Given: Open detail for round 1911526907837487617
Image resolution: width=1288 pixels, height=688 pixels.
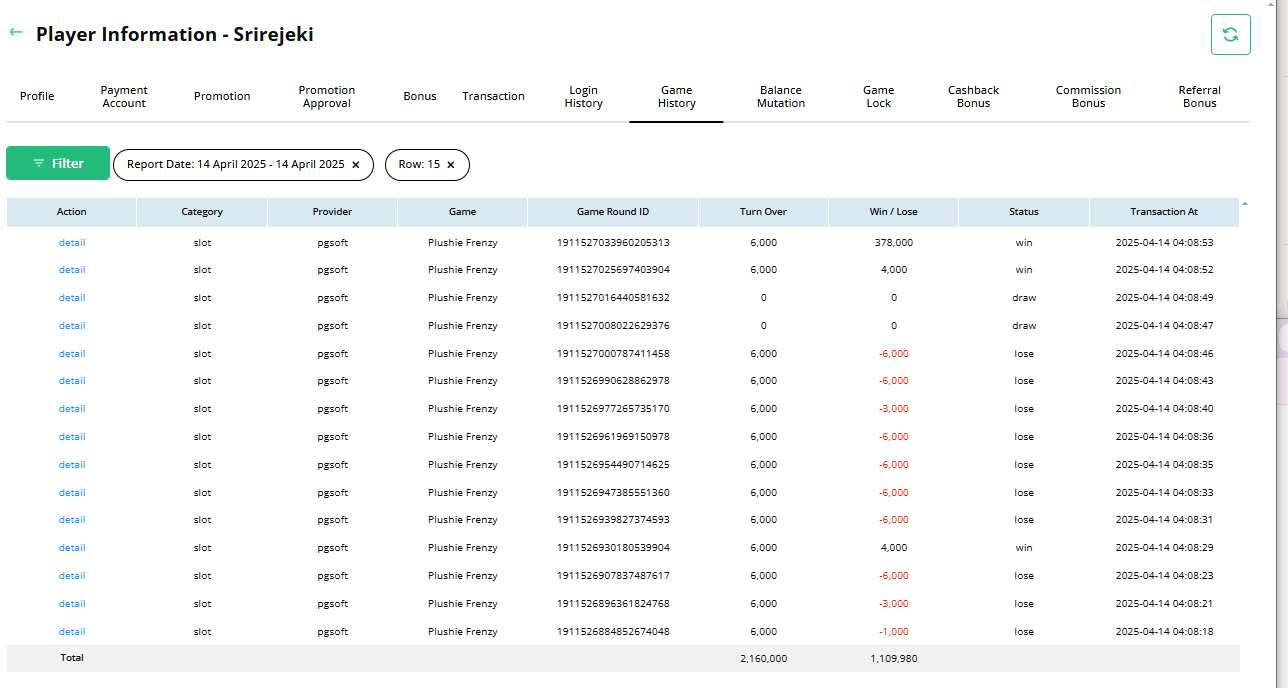Looking at the screenshot, I should (x=72, y=576).
